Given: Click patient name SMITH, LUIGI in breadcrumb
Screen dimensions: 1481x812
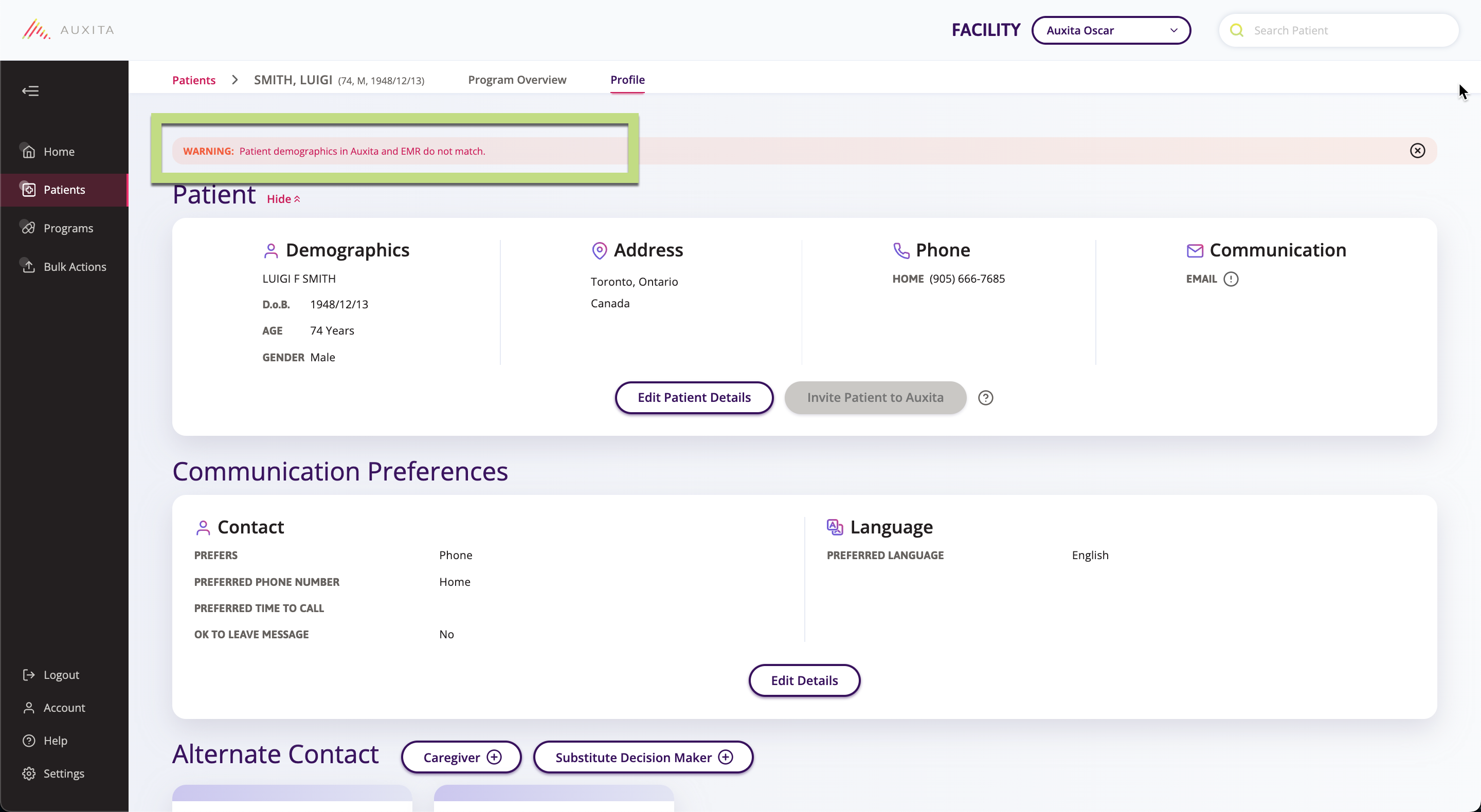Looking at the screenshot, I should [293, 80].
